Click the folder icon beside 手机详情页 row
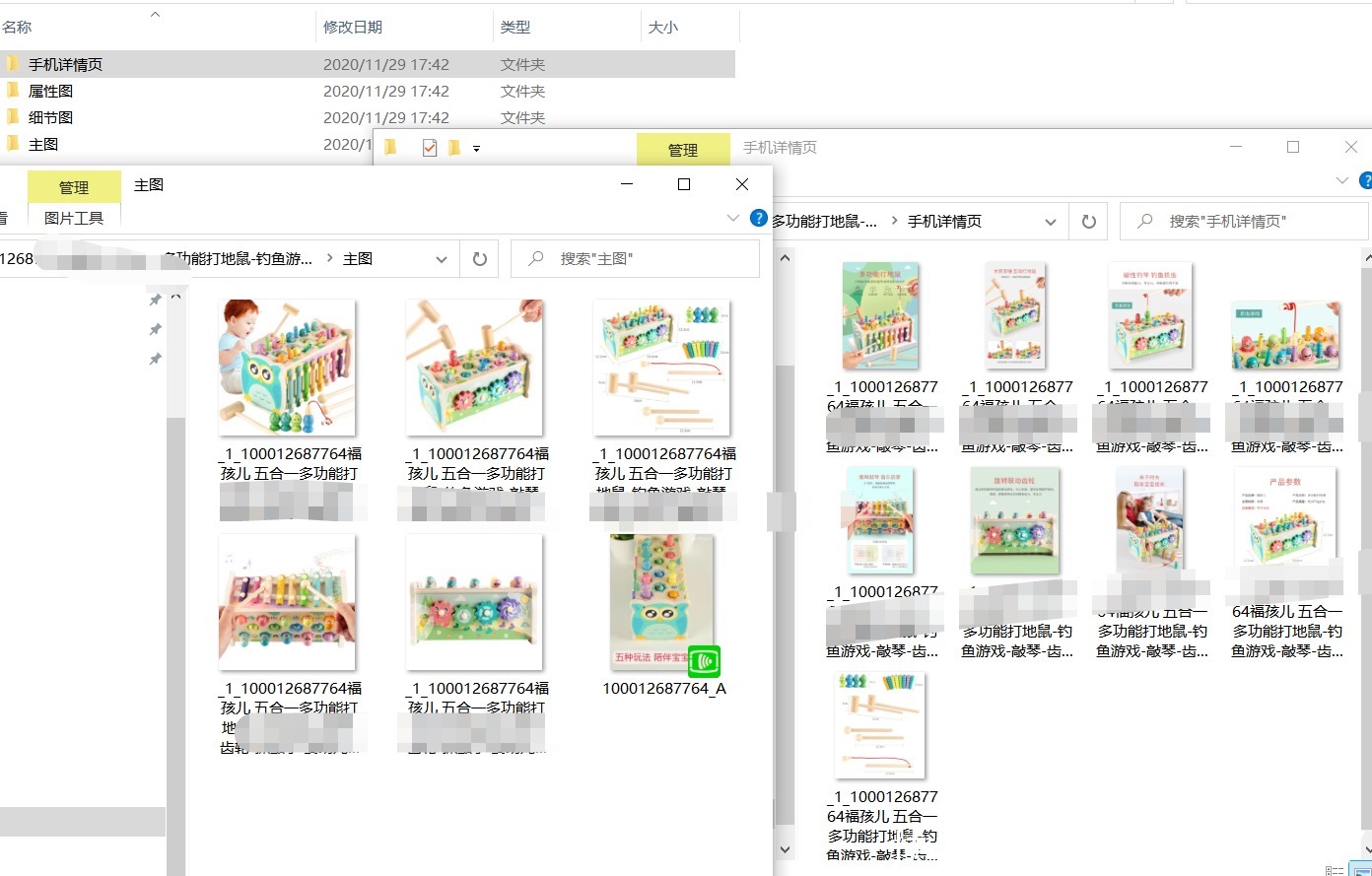Viewport: 1372px width, 876px height. (12, 64)
